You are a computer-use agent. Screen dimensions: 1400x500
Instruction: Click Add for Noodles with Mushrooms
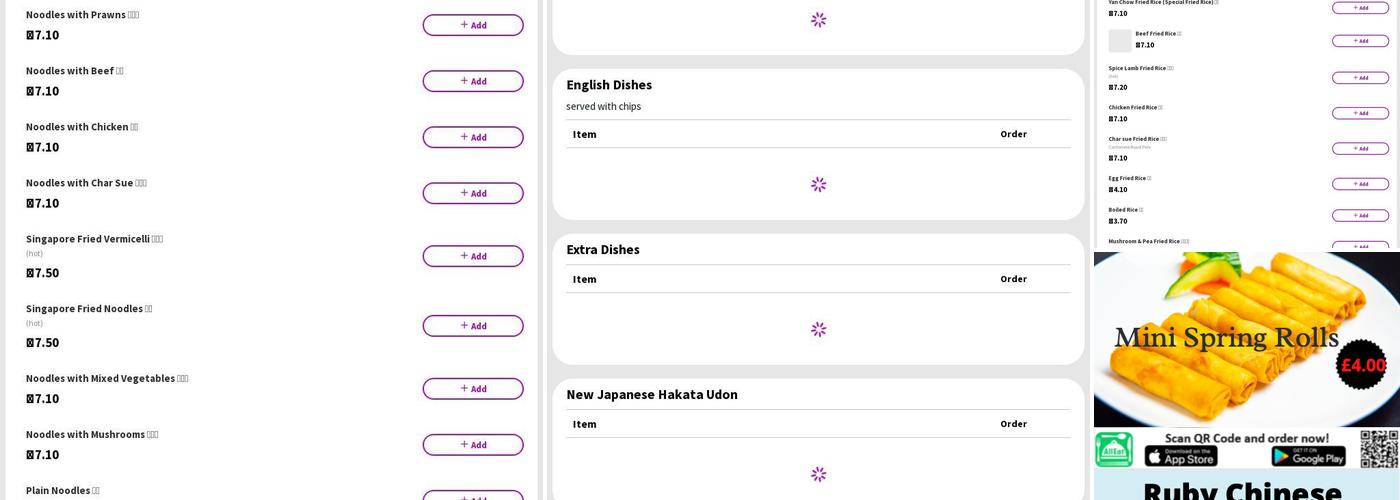coord(472,445)
